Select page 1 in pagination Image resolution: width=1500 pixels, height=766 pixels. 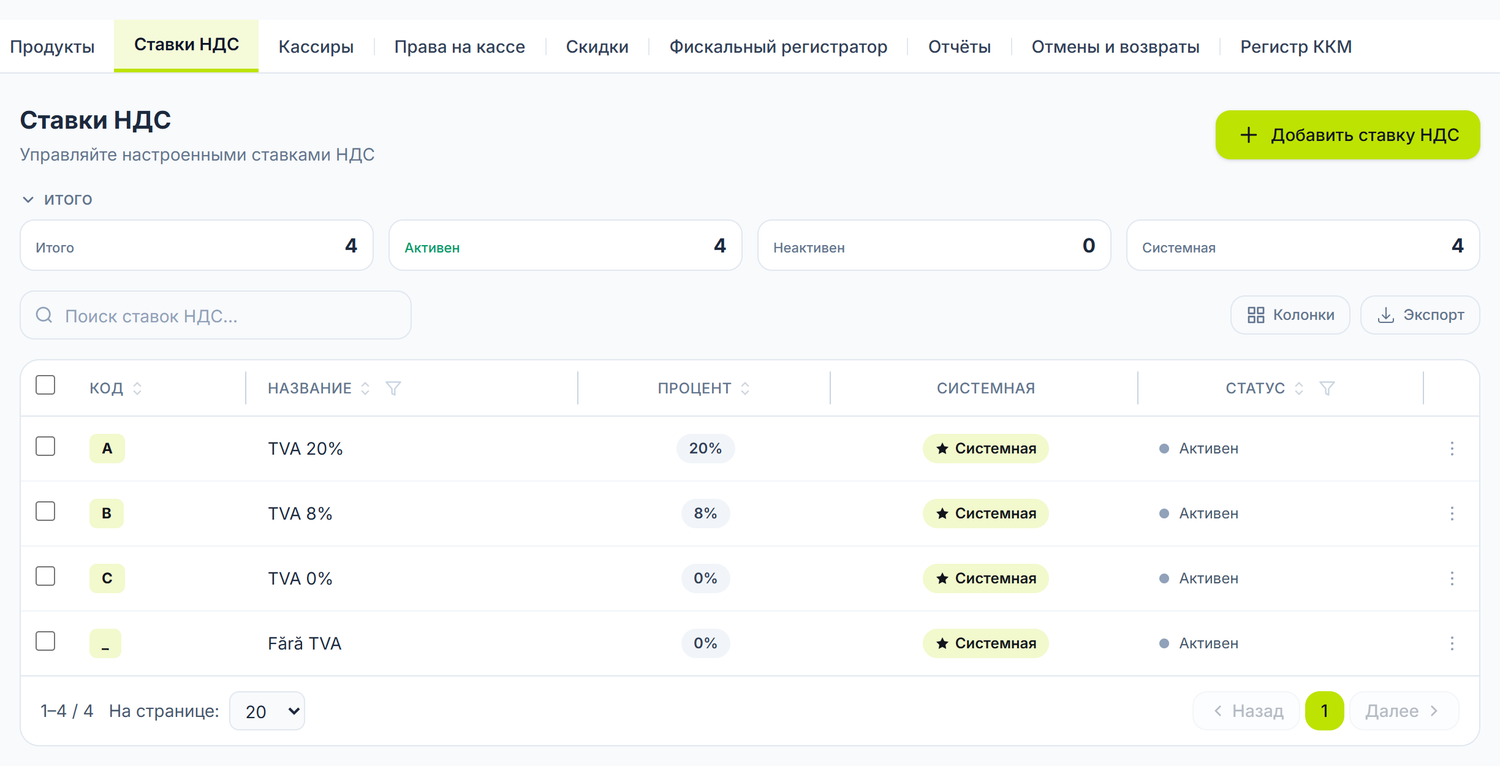click(x=1324, y=711)
